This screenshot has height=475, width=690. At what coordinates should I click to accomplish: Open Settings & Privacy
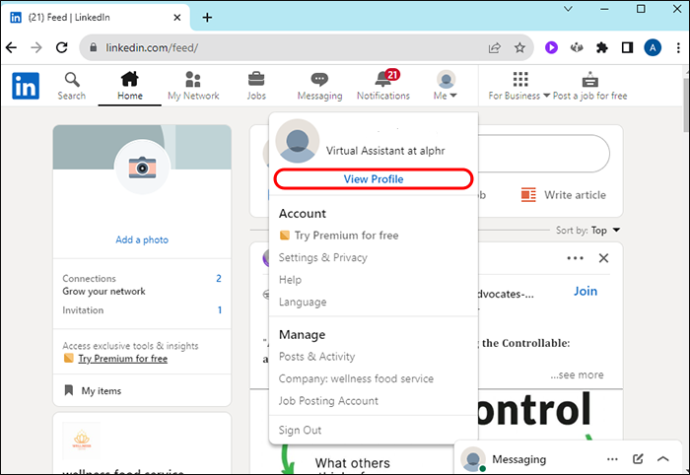323,258
